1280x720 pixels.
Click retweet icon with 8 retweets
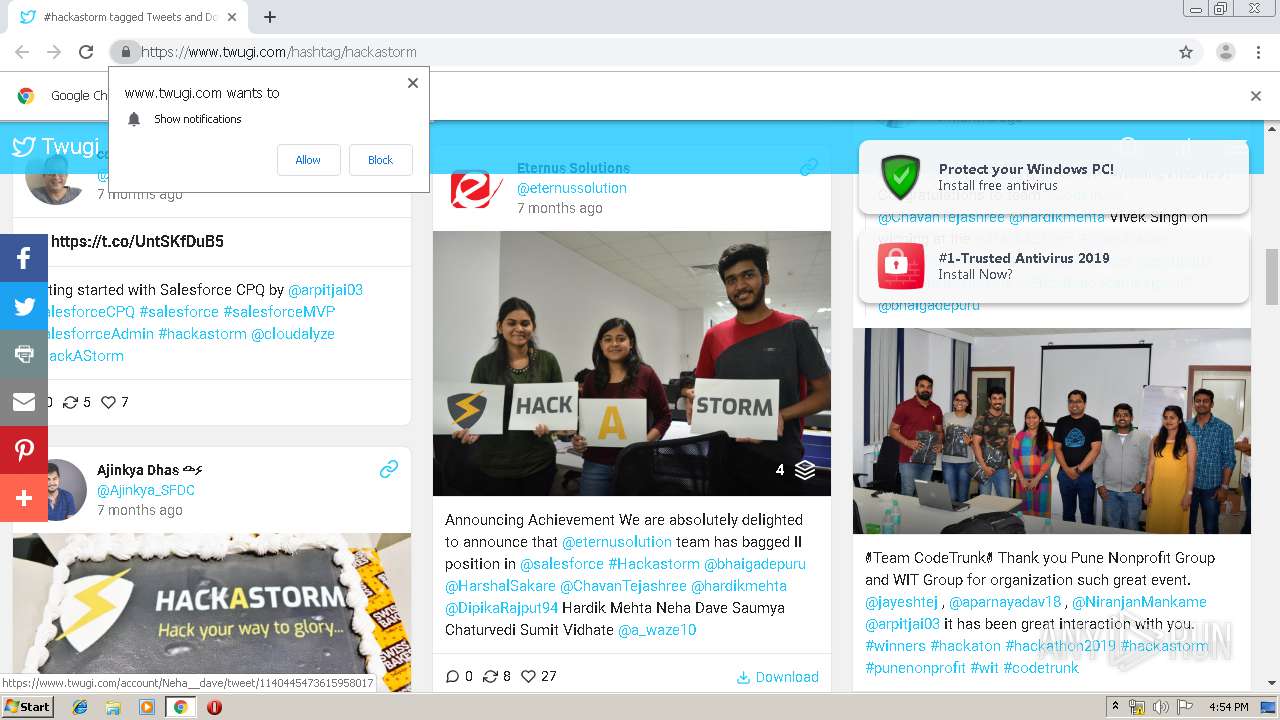tap(490, 676)
